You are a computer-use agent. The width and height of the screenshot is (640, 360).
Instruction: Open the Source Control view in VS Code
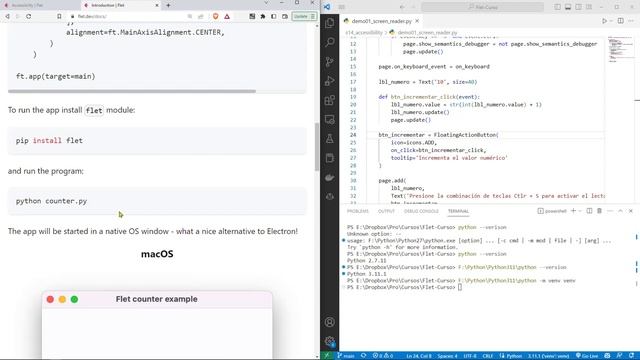point(329,62)
